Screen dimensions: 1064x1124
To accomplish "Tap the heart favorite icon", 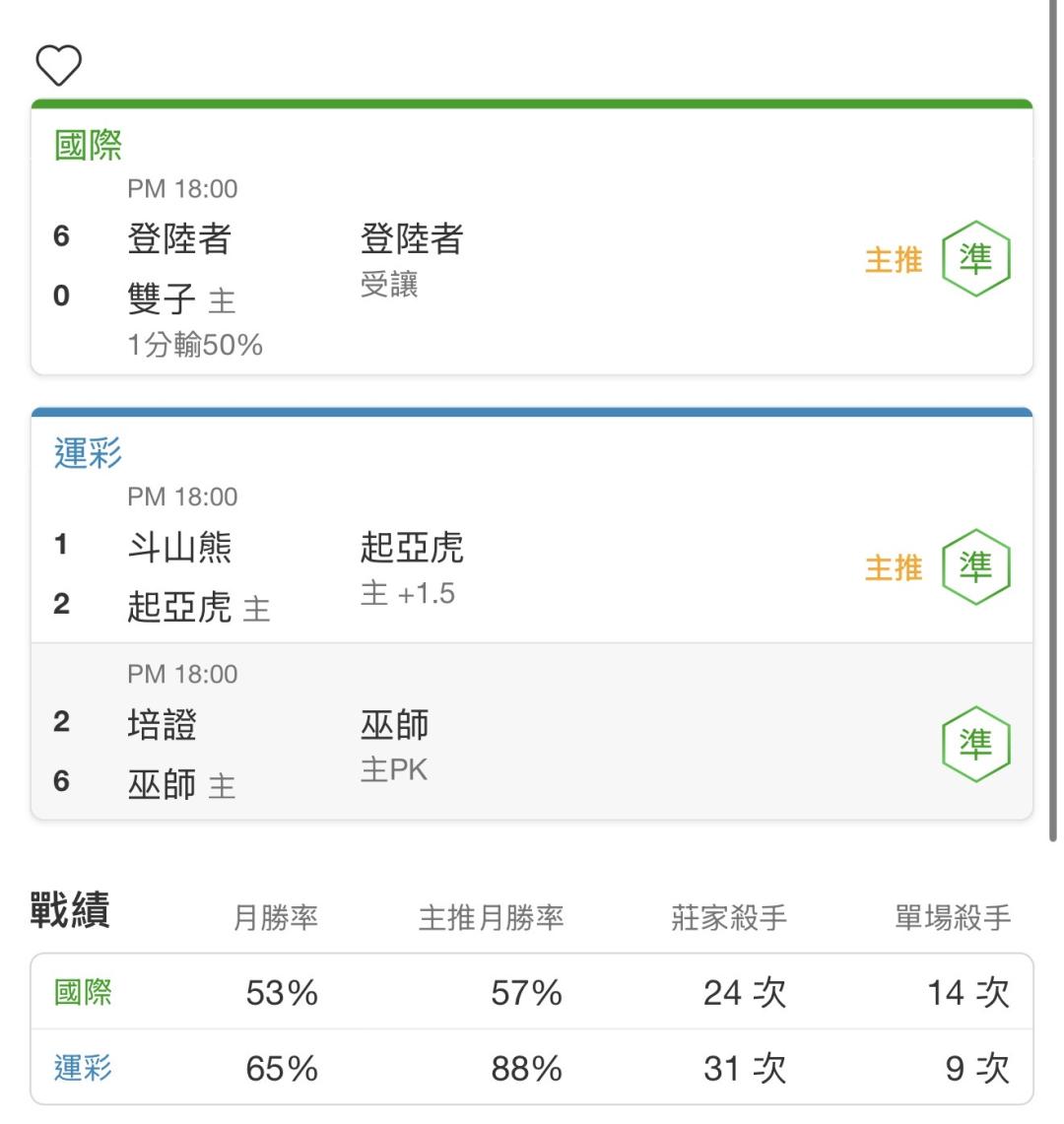I will pyautogui.click(x=59, y=65).
